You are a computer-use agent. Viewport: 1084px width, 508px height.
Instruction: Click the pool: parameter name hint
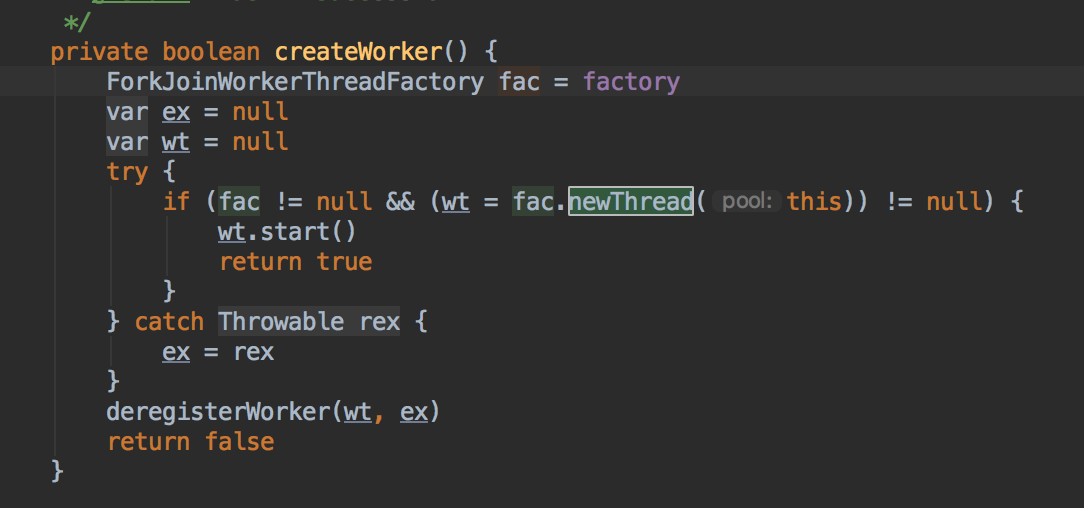coord(746,201)
